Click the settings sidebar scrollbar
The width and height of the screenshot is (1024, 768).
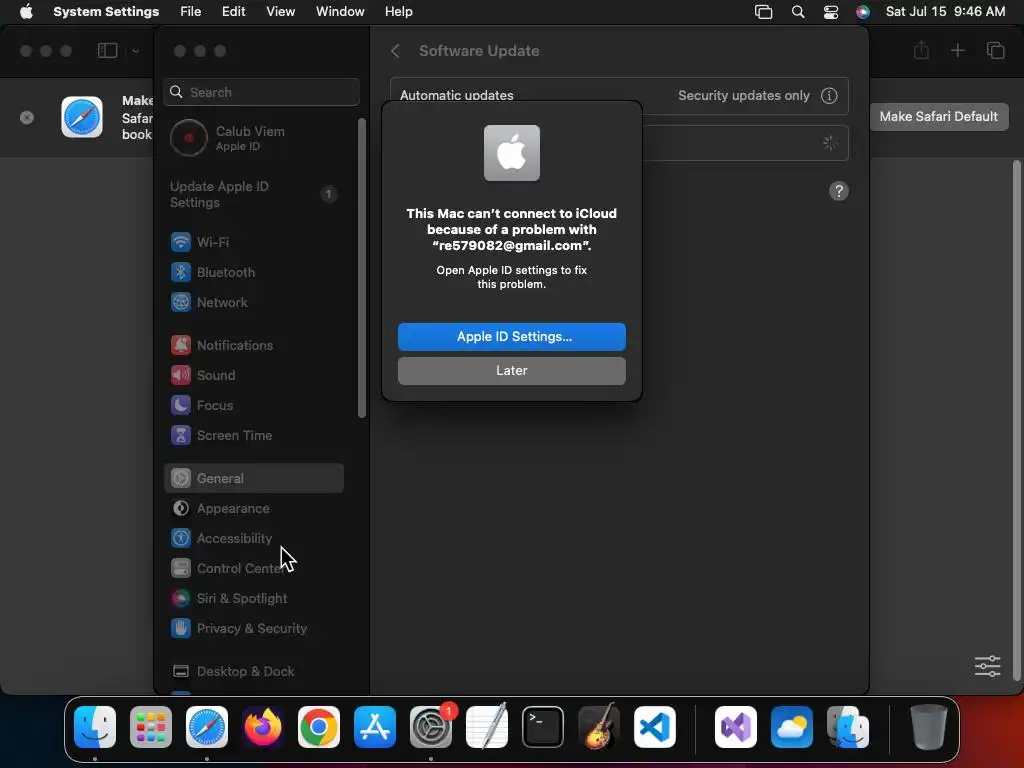pyautogui.click(x=362, y=268)
